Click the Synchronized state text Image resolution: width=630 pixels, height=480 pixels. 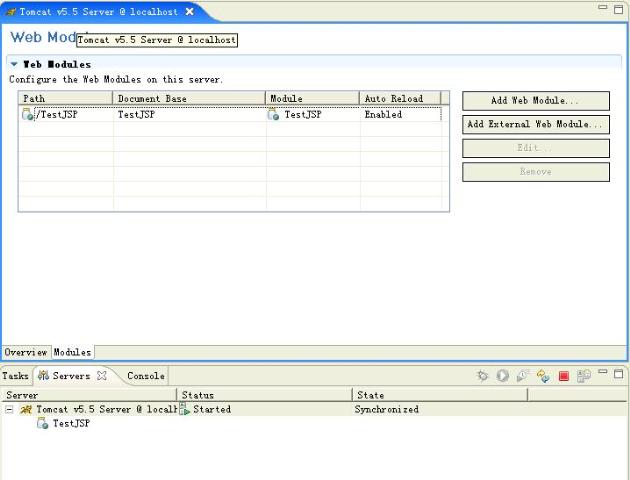tap(387, 409)
